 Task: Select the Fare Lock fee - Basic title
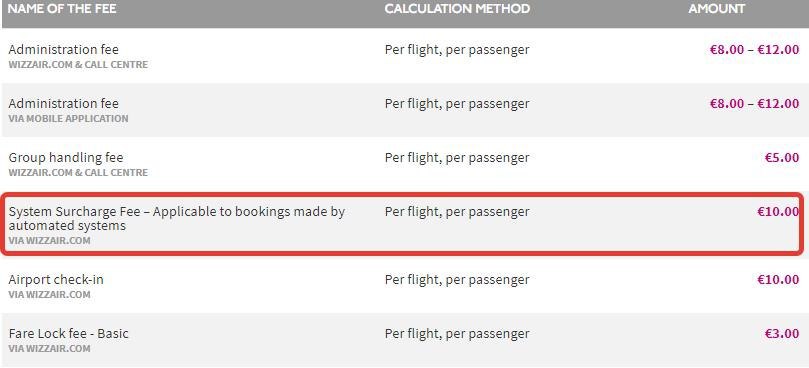pyautogui.click(x=69, y=333)
